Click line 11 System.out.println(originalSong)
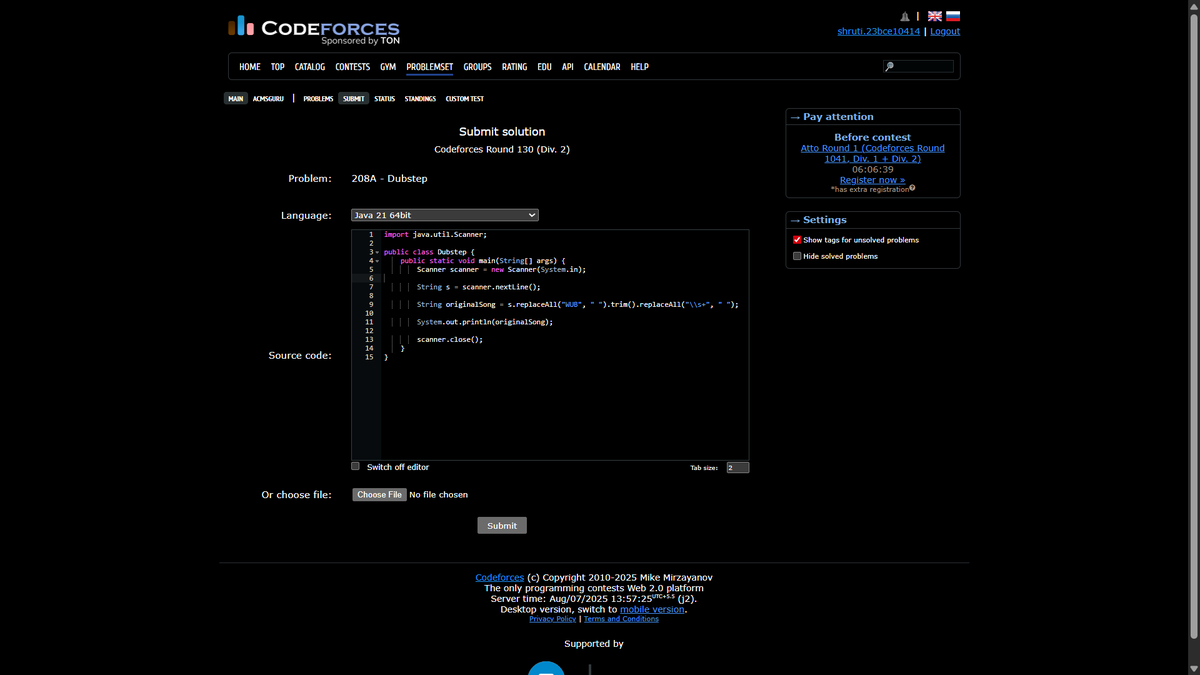1200x675 pixels. click(x=484, y=322)
